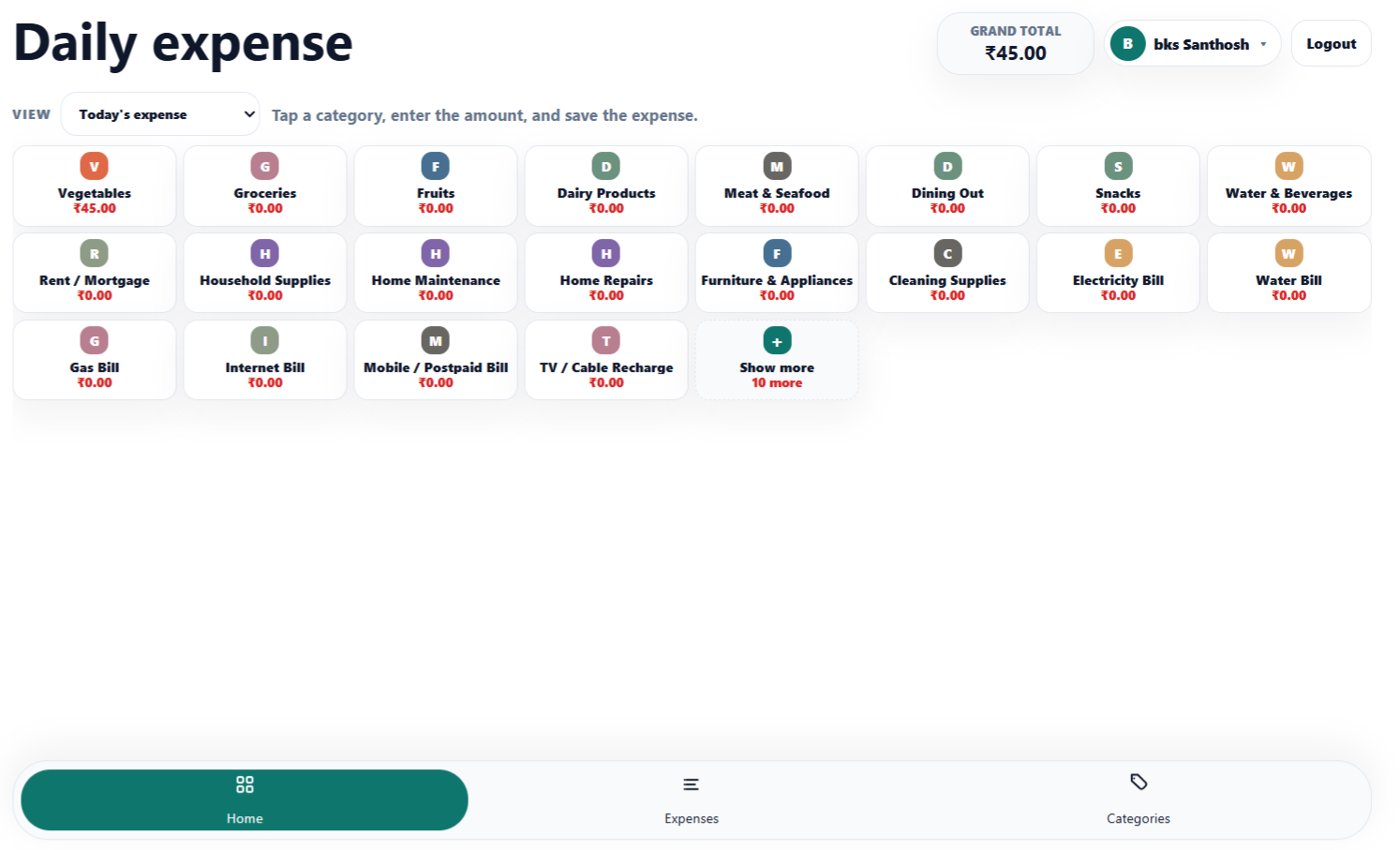Click the Groceries label text

264,193
